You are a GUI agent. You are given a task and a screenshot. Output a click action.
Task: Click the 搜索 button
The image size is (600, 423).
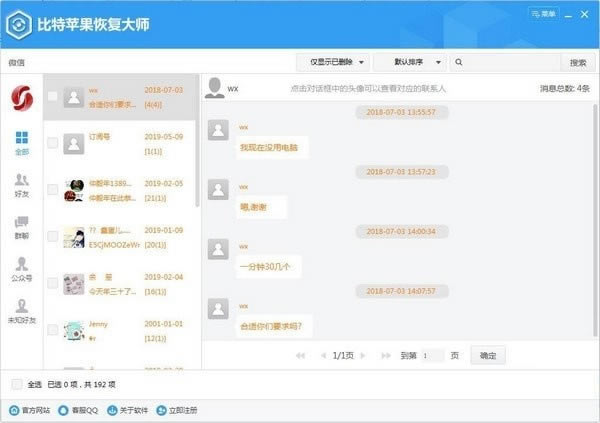[x=578, y=62]
